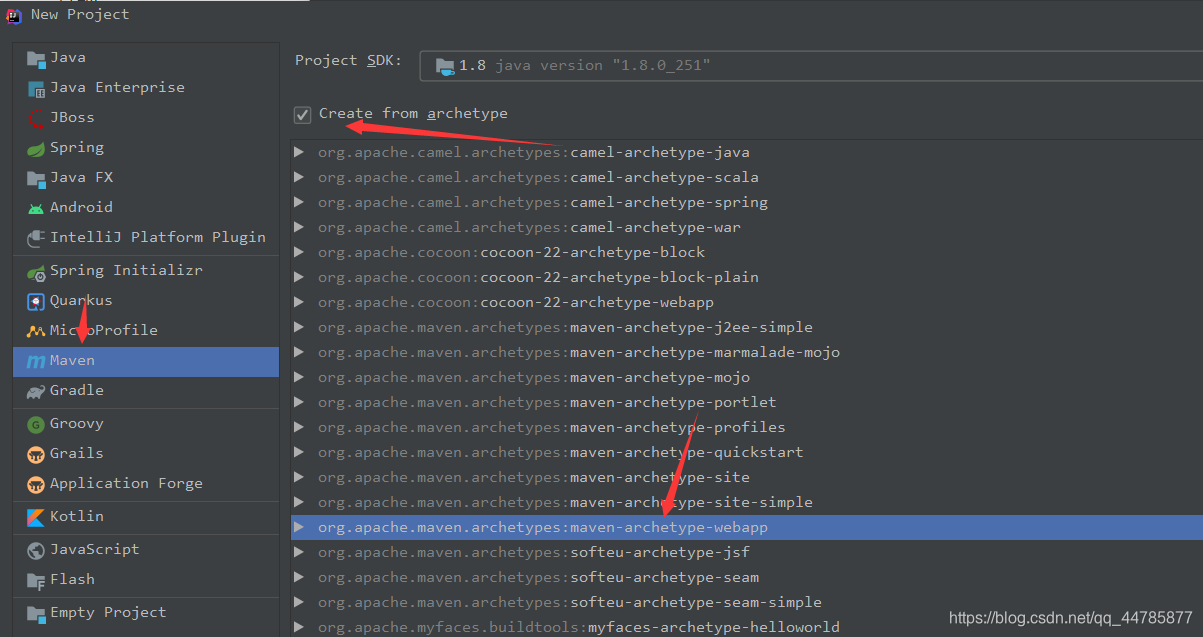Click the Project SDK label
This screenshot has height=637, width=1203.
click(349, 61)
